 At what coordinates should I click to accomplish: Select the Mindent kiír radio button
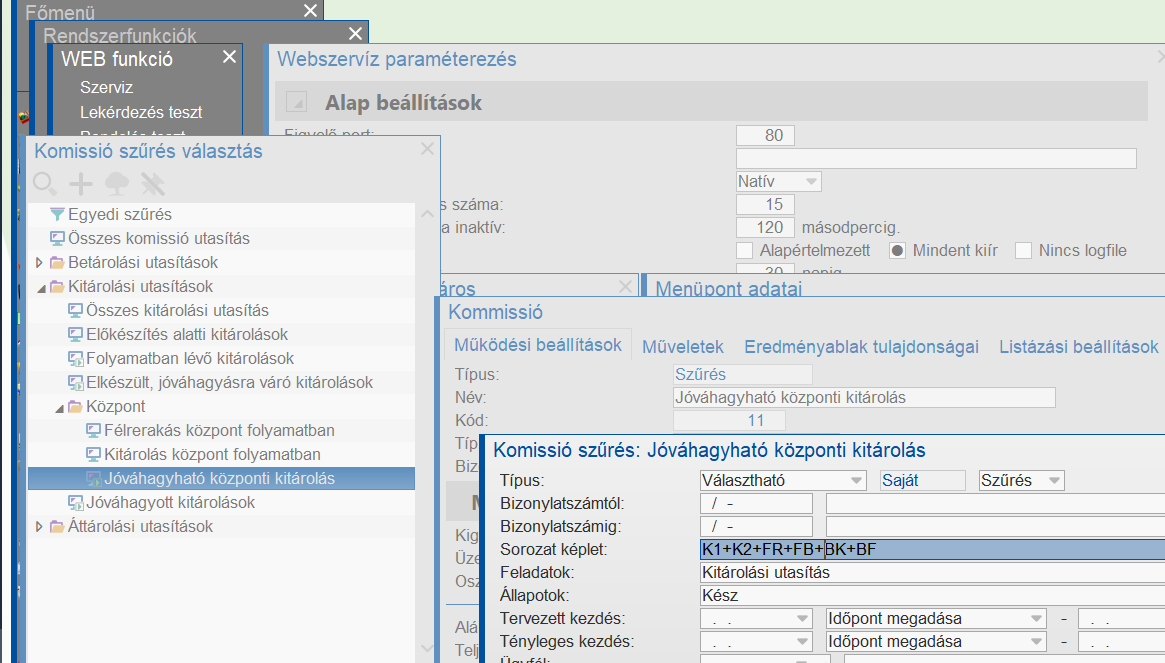(897, 250)
